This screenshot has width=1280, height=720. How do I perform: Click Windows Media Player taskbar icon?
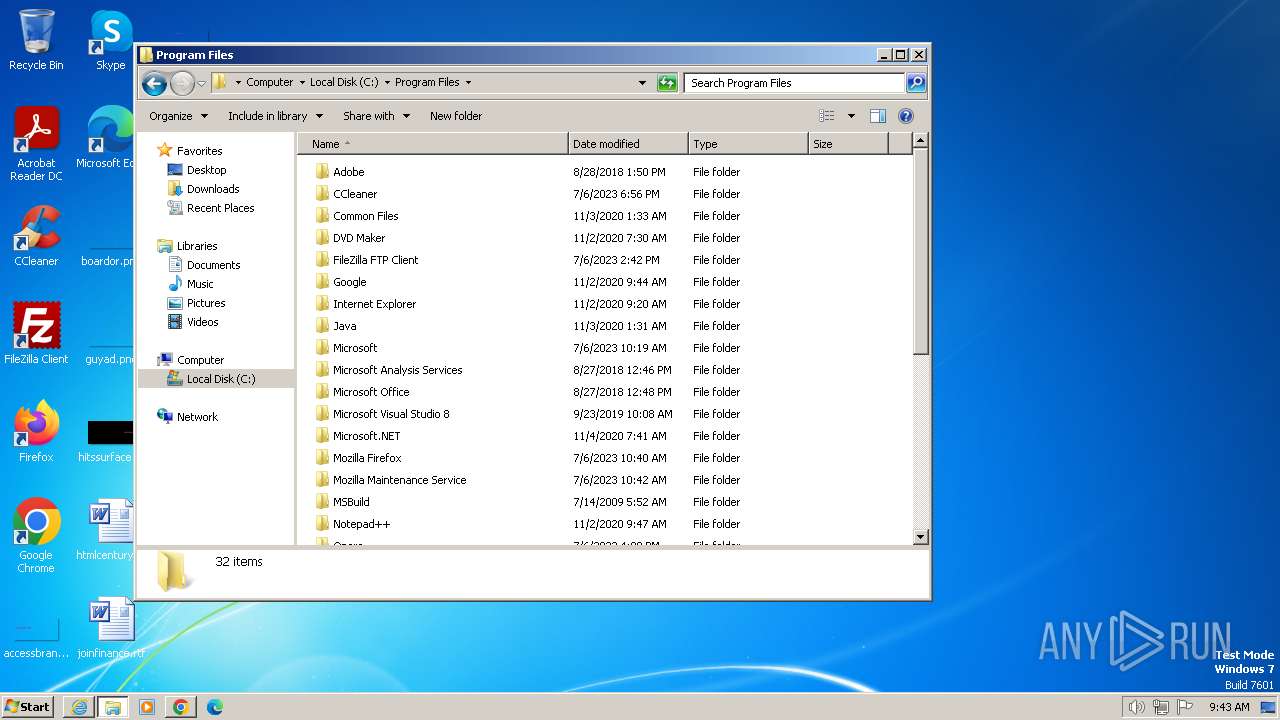[x=146, y=707]
